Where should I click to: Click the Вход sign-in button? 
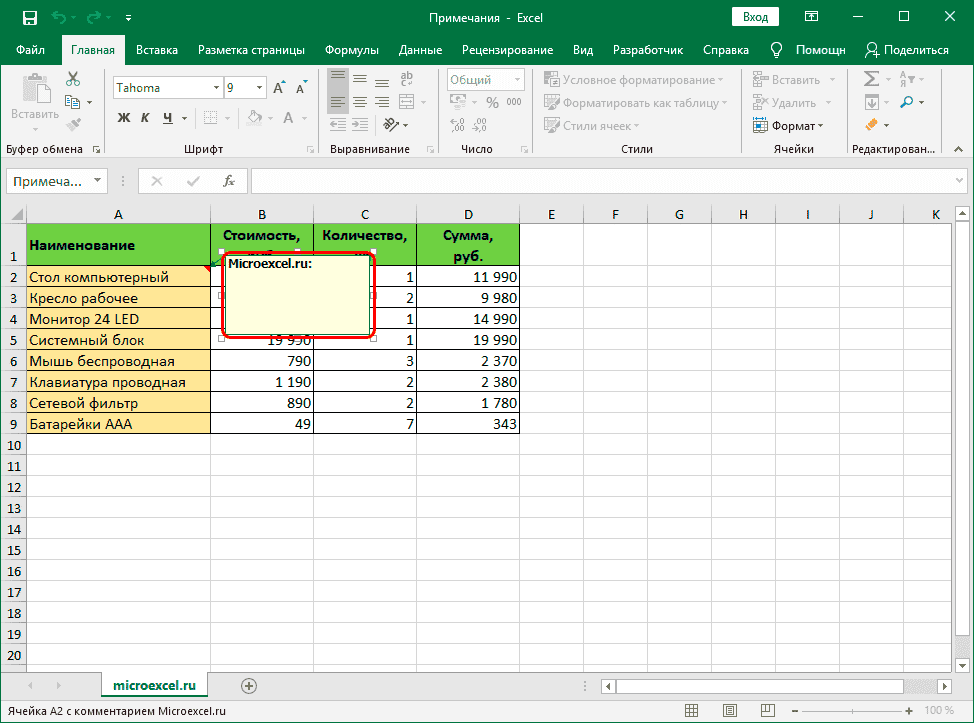pos(756,18)
